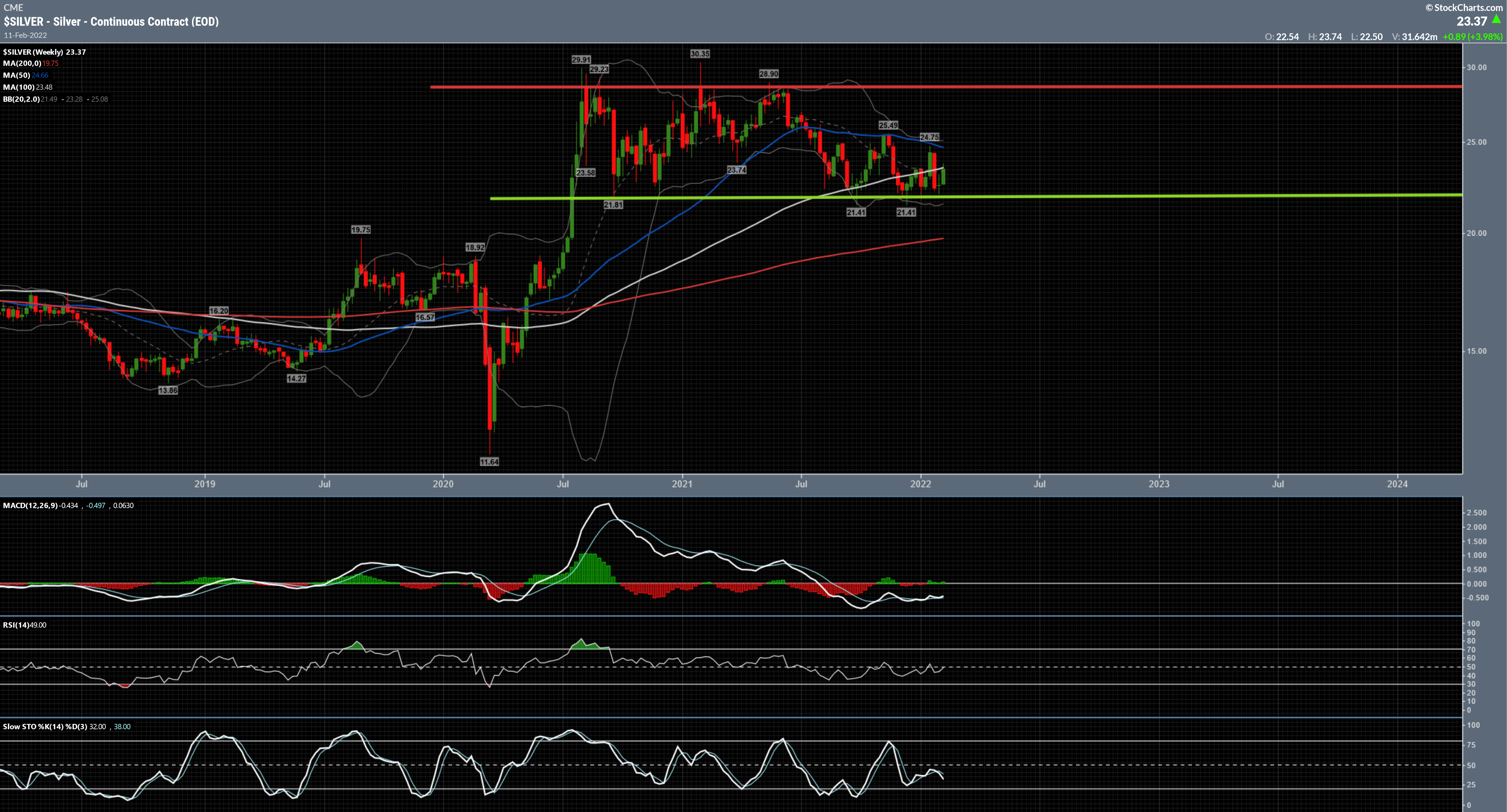The width and height of the screenshot is (1507, 812).
Task: Click the MACD(12,26,9) indicator label
Action: coord(30,505)
